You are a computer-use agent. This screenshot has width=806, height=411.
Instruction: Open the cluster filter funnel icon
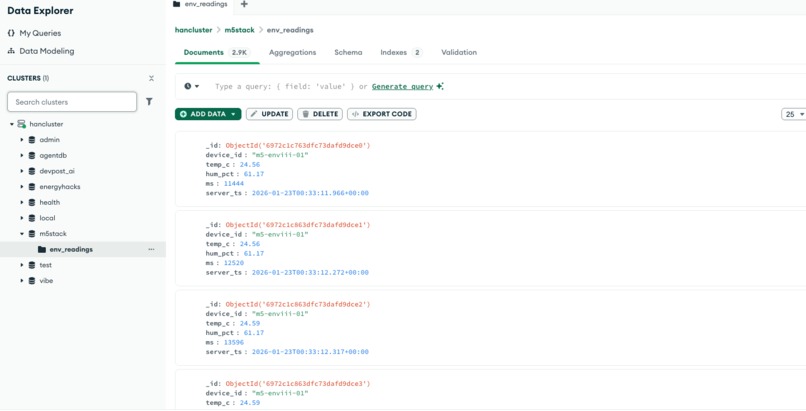point(149,102)
